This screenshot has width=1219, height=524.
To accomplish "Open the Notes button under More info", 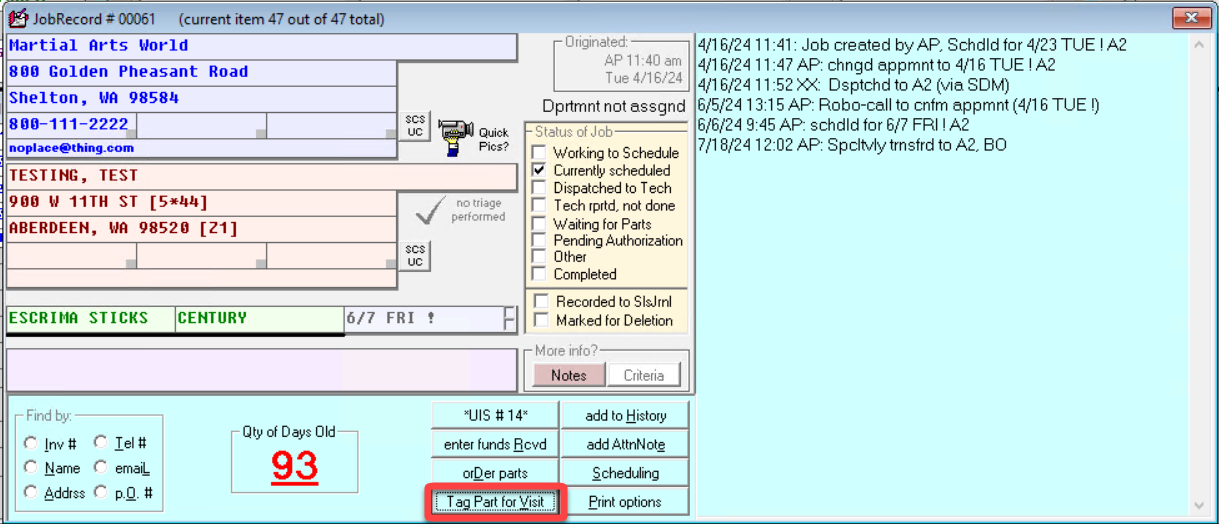I will click(x=568, y=375).
